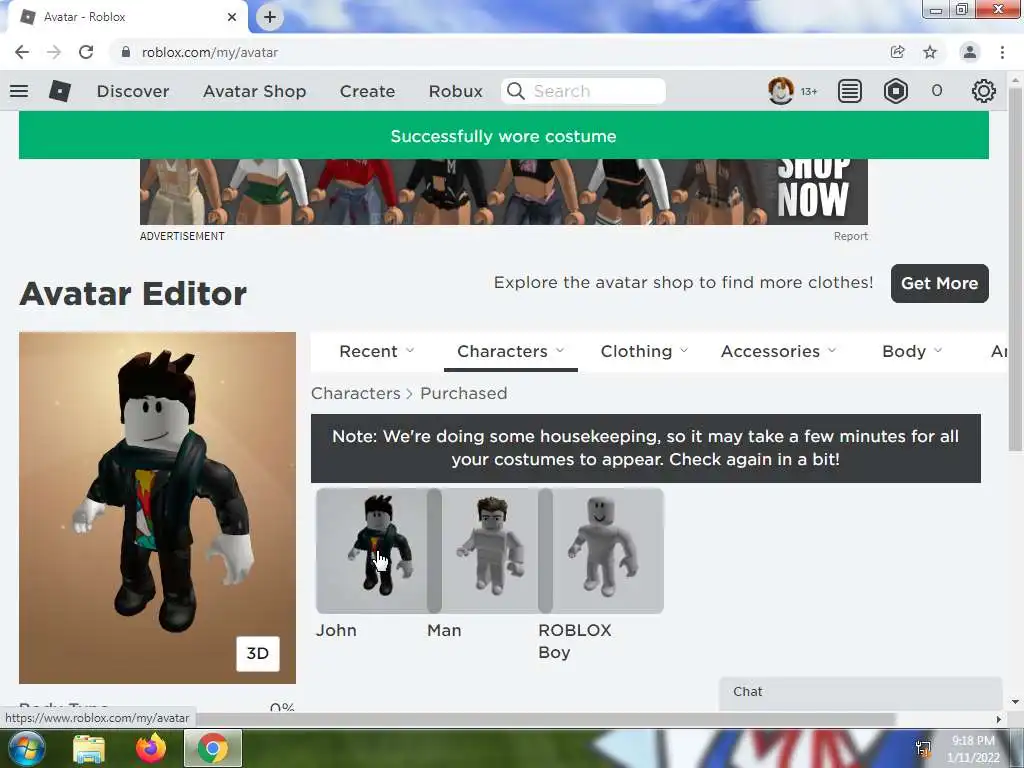Click the browser address bar URL
Viewport: 1024px width, 768px height.
tap(210, 52)
